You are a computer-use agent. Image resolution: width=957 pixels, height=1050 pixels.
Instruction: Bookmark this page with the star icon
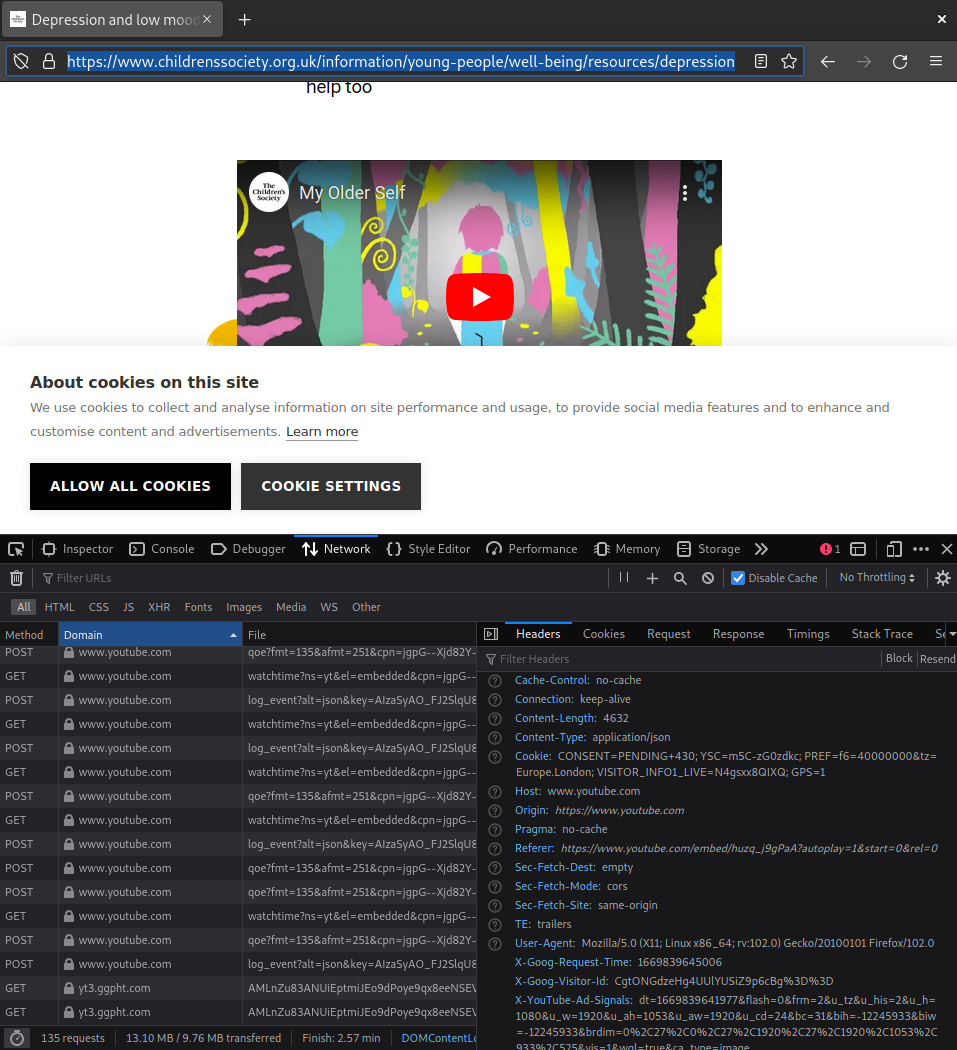(789, 62)
